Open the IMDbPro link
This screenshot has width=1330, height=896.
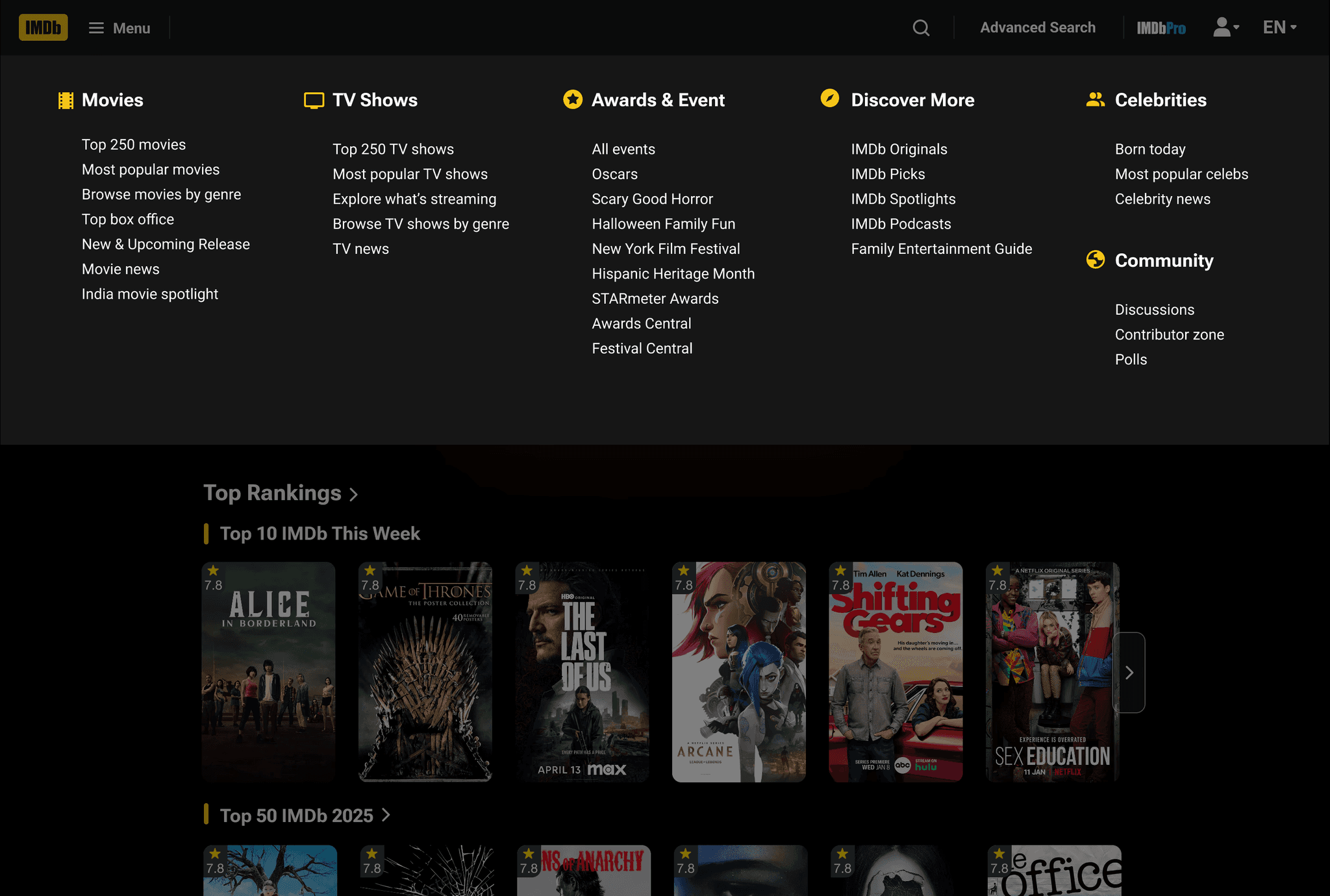coord(1161,28)
